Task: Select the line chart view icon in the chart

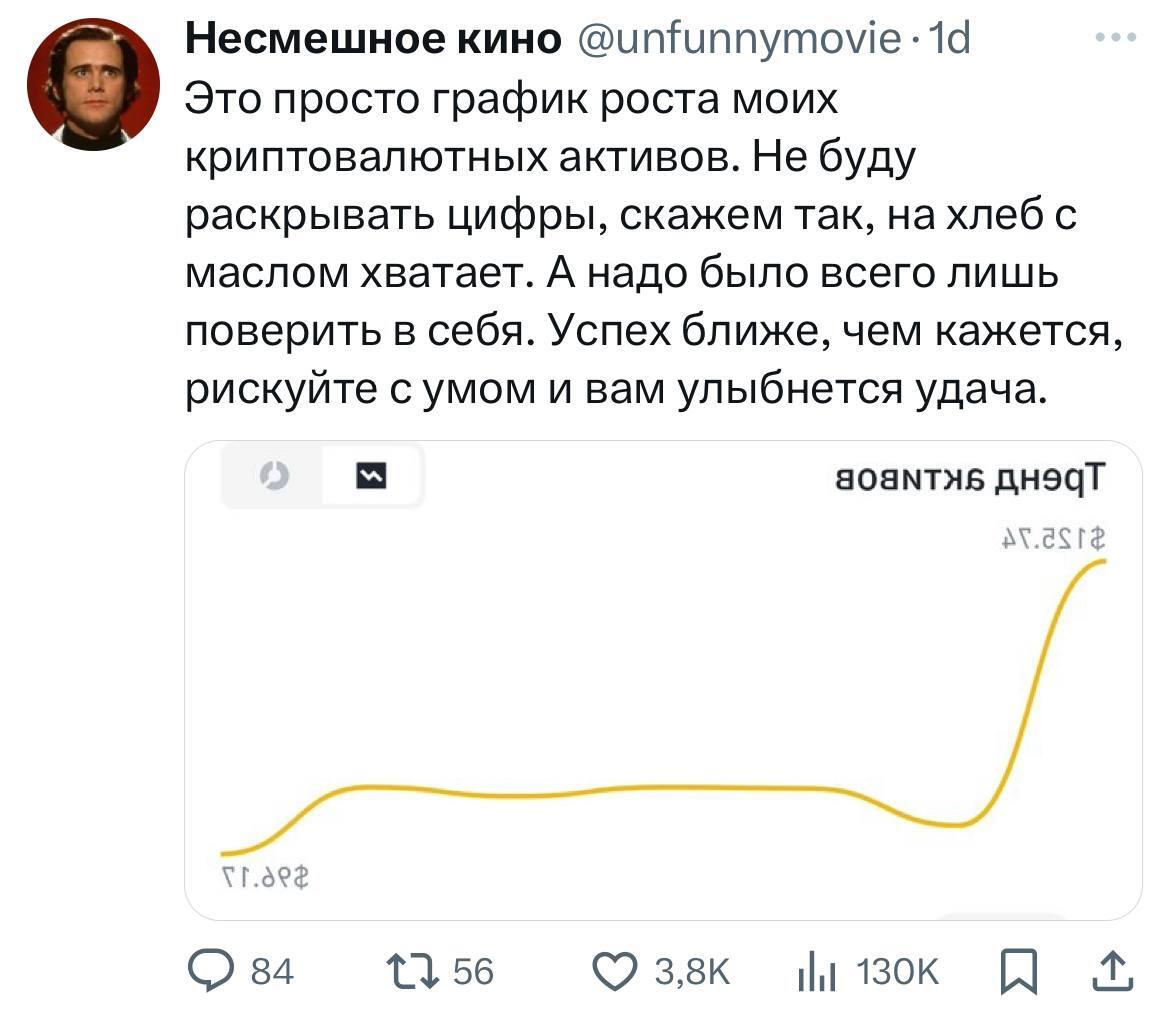Action: (x=372, y=476)
